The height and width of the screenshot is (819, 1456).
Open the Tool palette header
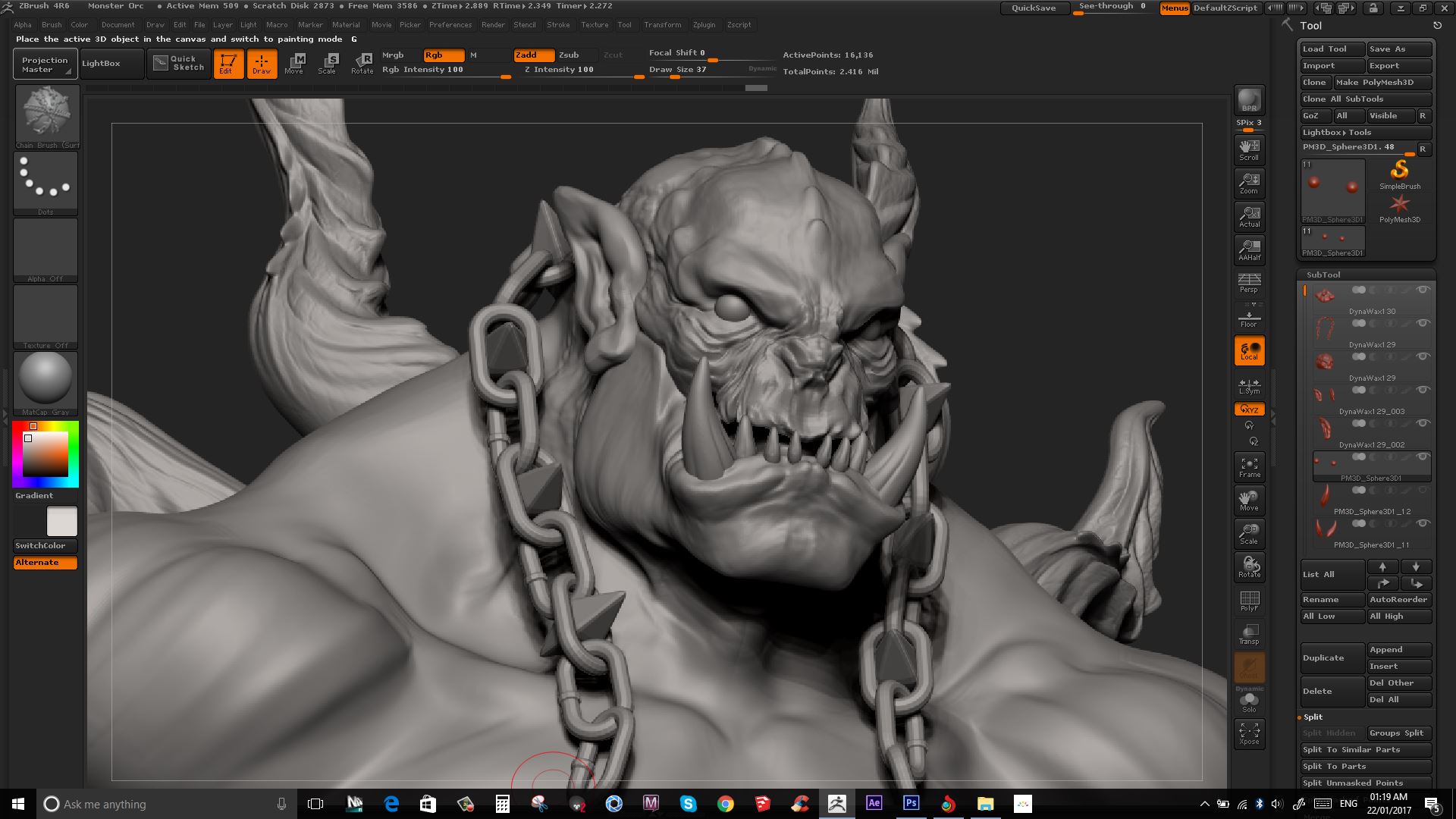pos(1310,26)
